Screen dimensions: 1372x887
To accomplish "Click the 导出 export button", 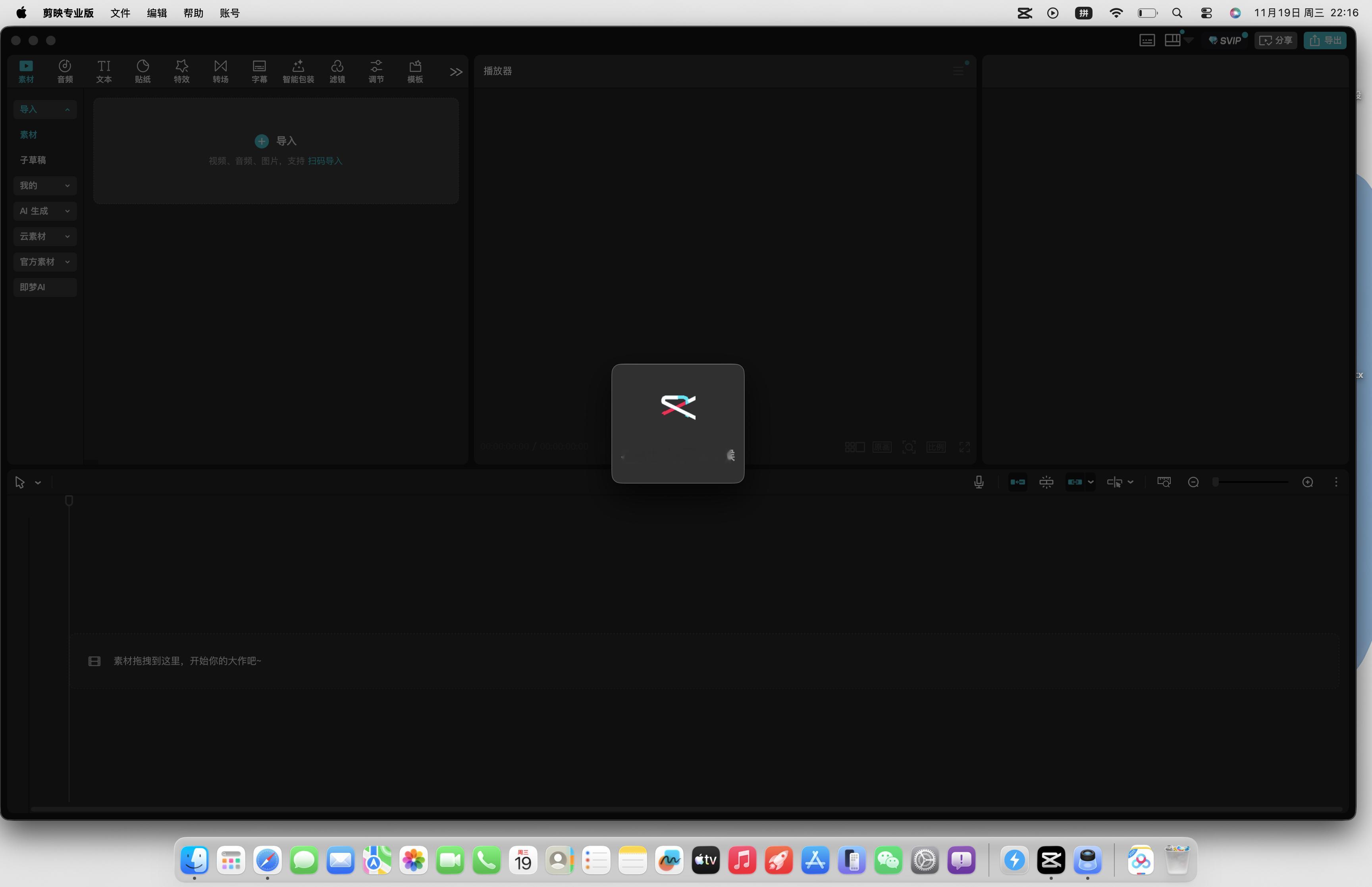I will 1325,40.
